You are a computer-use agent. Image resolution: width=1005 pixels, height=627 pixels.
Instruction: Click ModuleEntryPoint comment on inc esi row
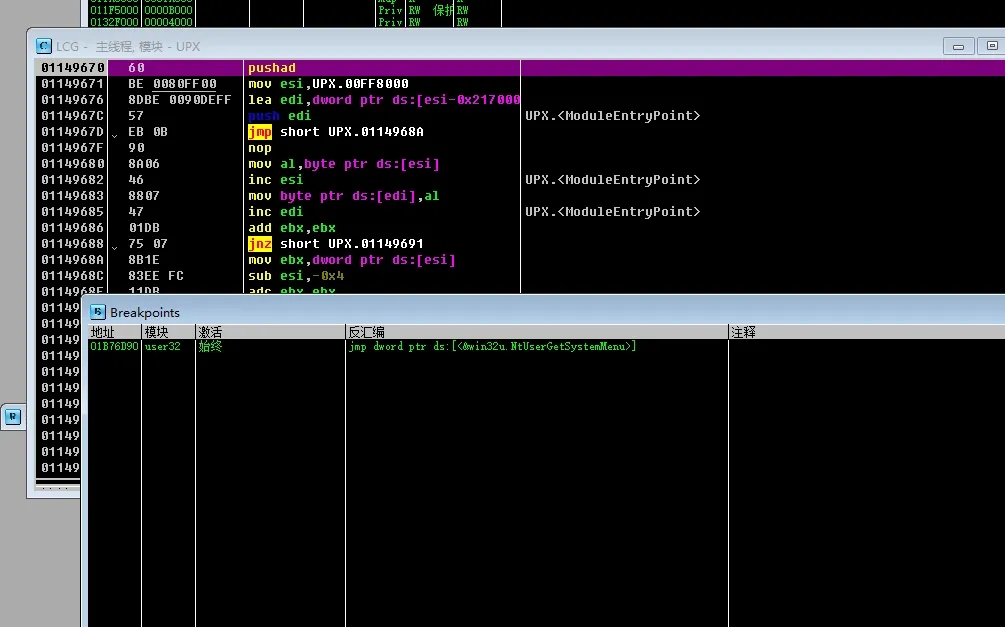pyautogui.click(x=613, y=180)
